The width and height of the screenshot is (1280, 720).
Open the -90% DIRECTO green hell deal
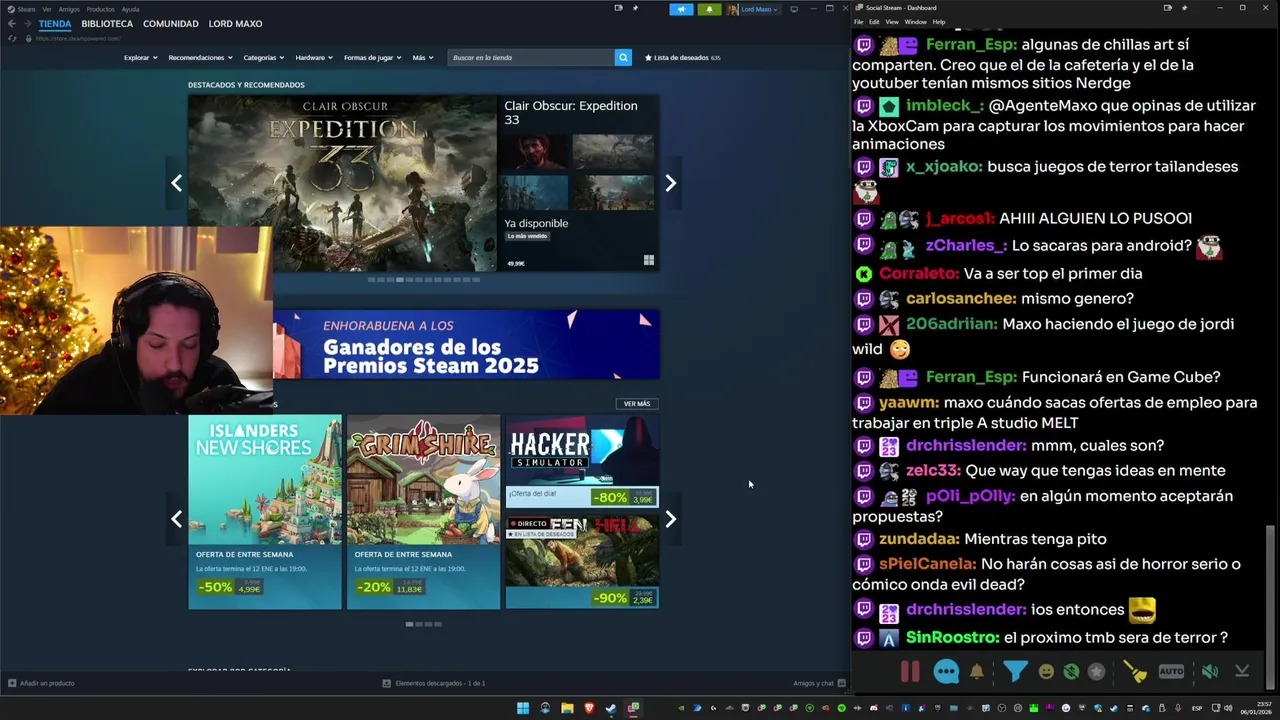[x=582, y=562]
